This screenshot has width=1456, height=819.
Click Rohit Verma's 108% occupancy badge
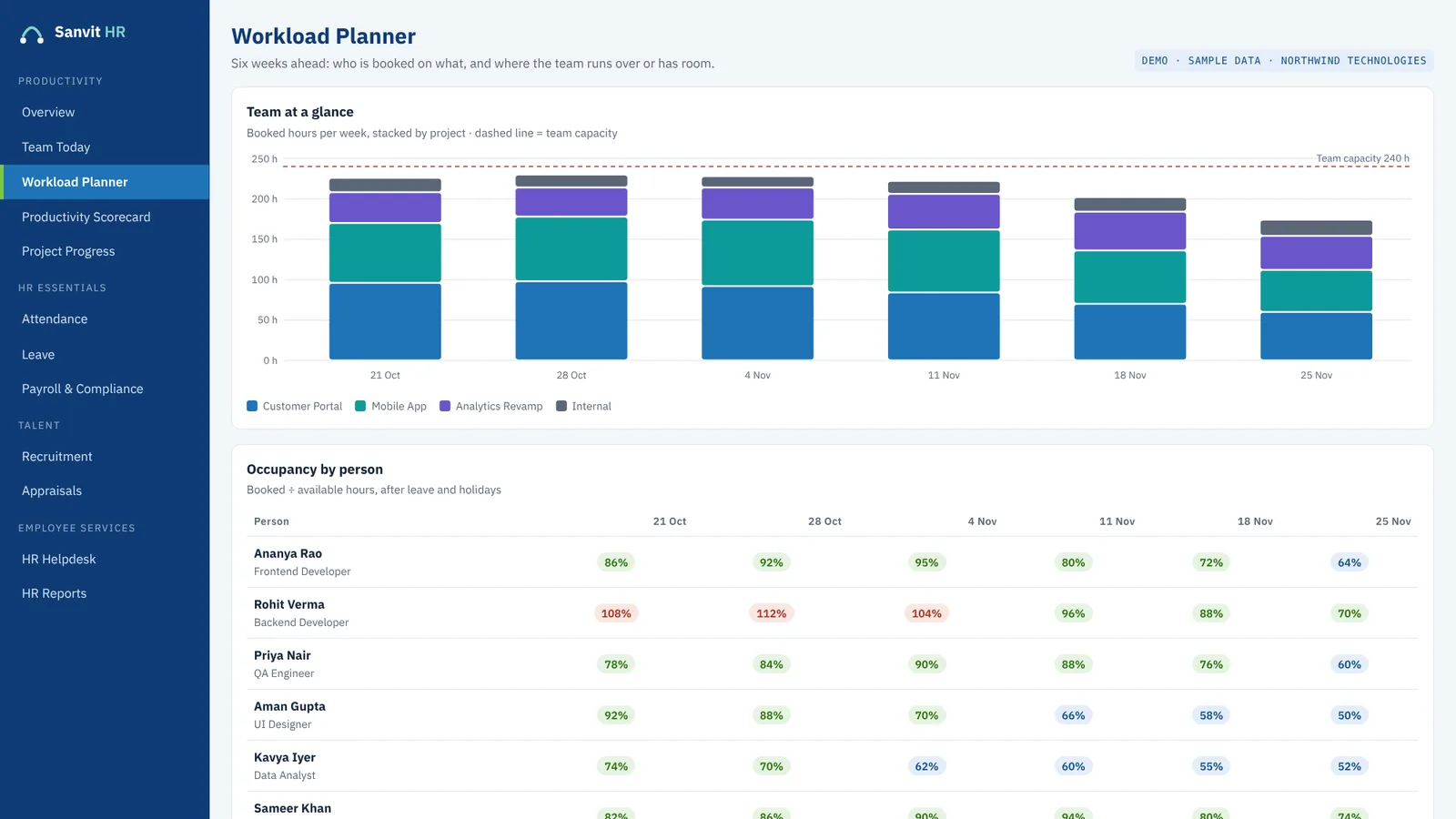616,613
